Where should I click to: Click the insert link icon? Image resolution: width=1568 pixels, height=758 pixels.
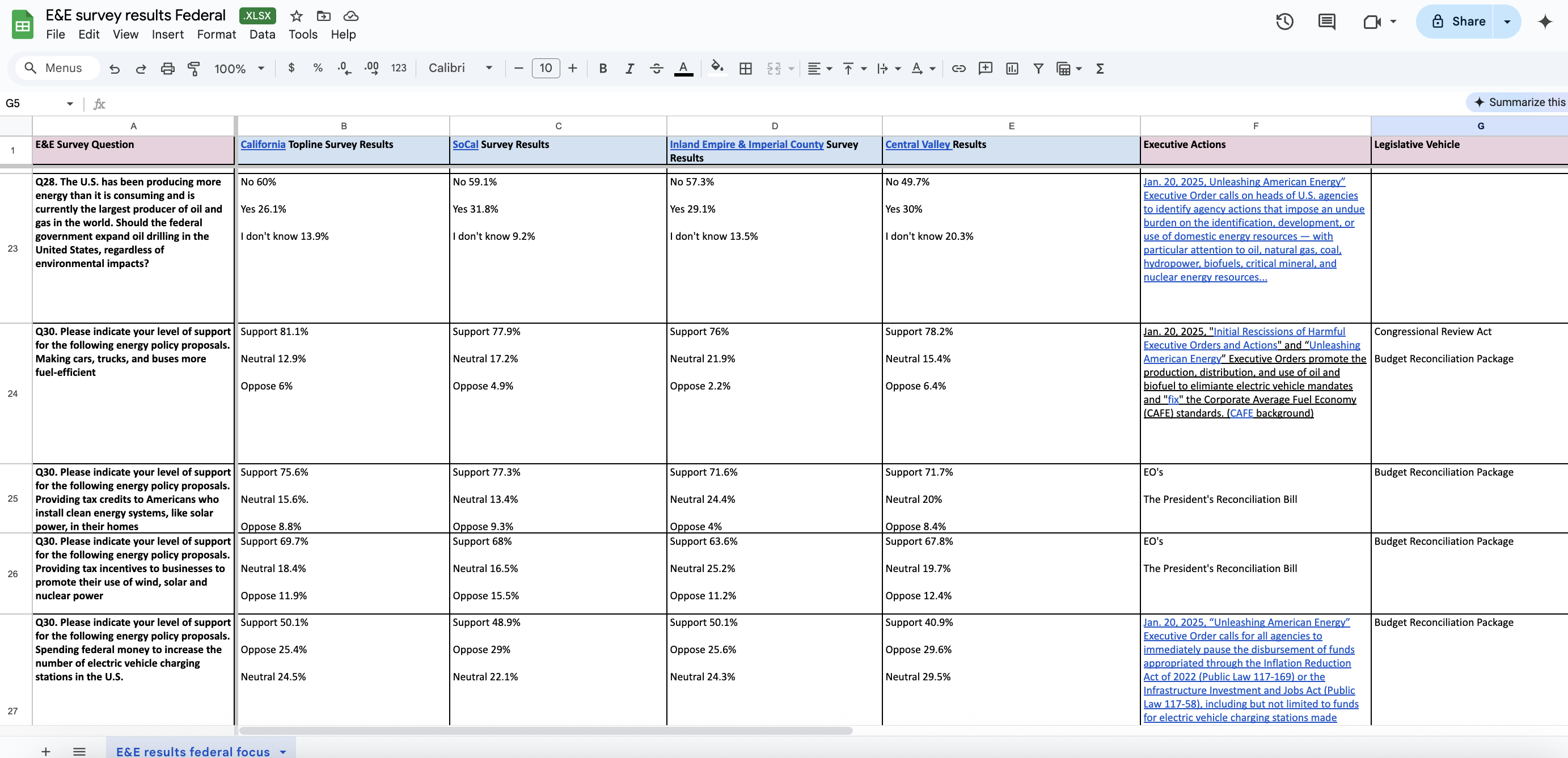pyautogui.click(x=958, y=69)
